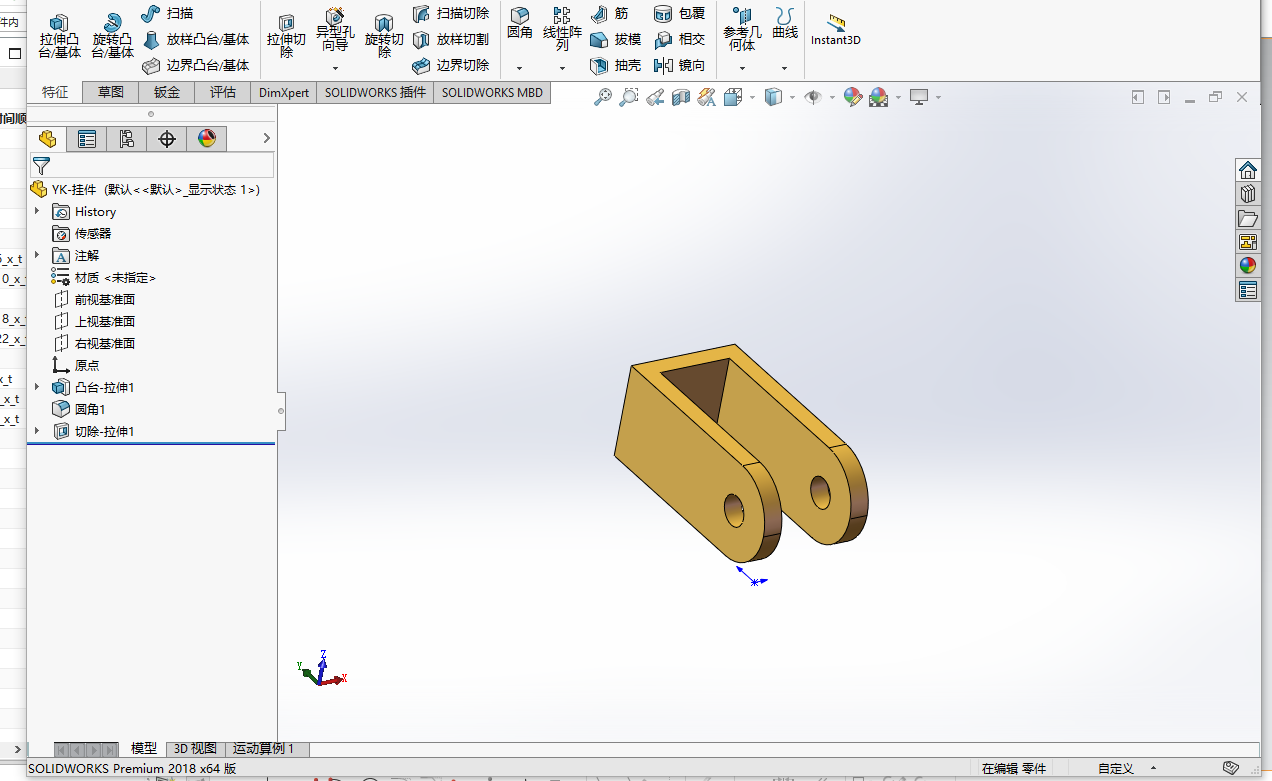Image resolution: width=1272 pixels, height=781 pixels.
Task: Select the Extruded Boss/Base tool (拉伸凸台/基体)
Action: click(x=60, y=37)
